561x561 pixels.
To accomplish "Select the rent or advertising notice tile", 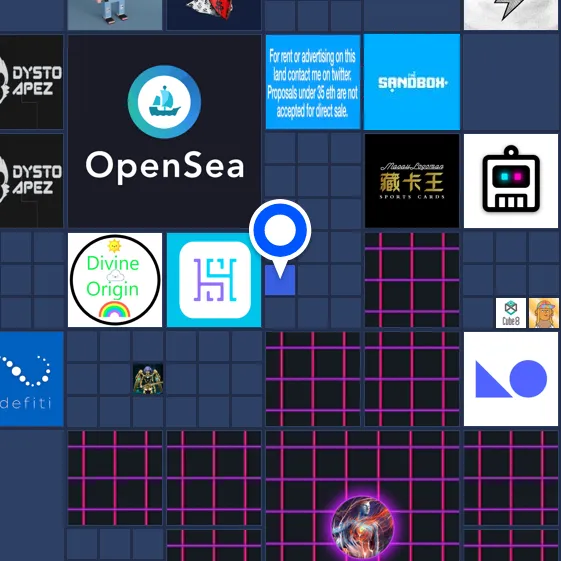I will (x=313, y=82).
